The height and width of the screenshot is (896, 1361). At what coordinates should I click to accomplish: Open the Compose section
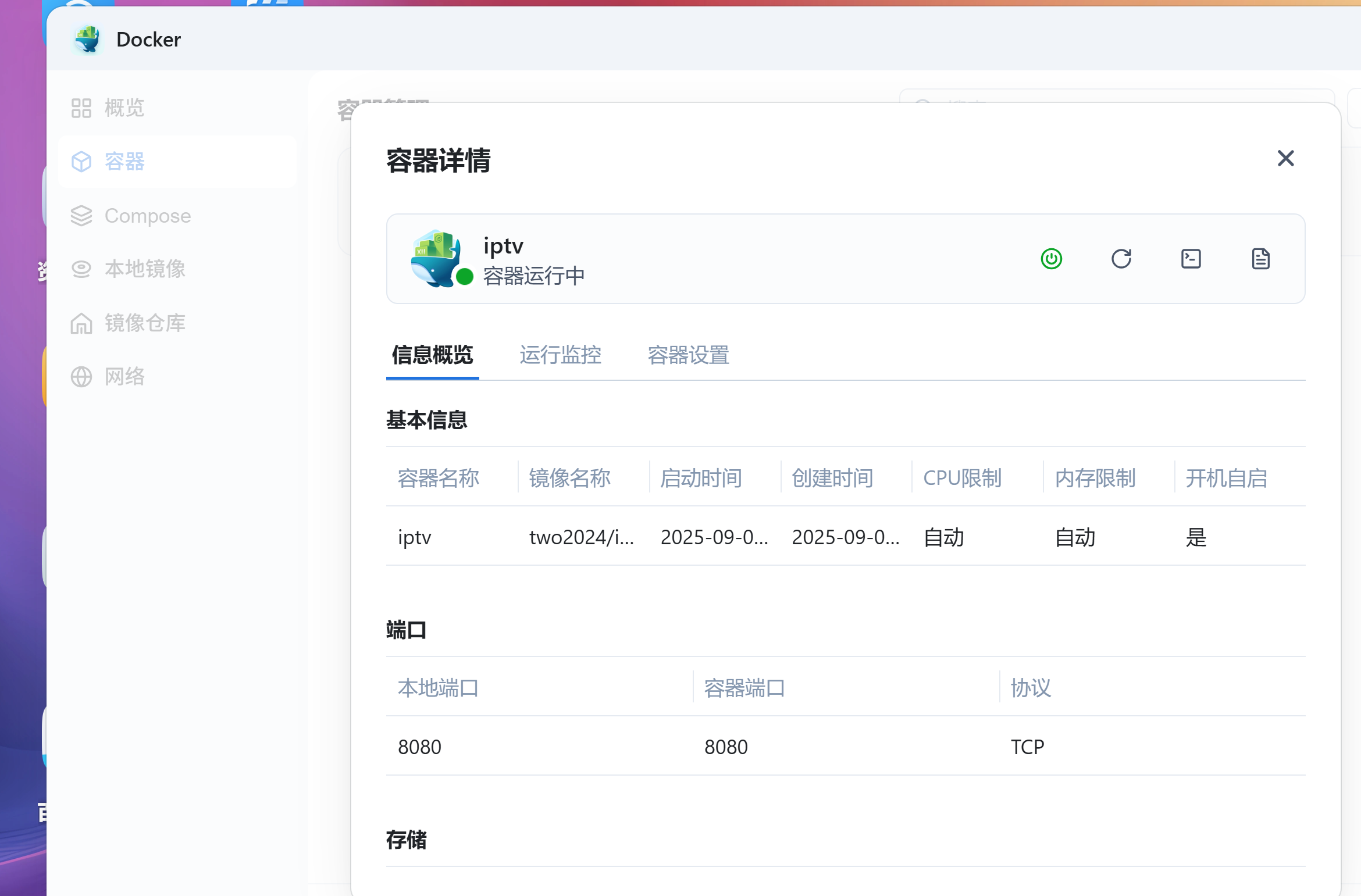coord(147,215)
